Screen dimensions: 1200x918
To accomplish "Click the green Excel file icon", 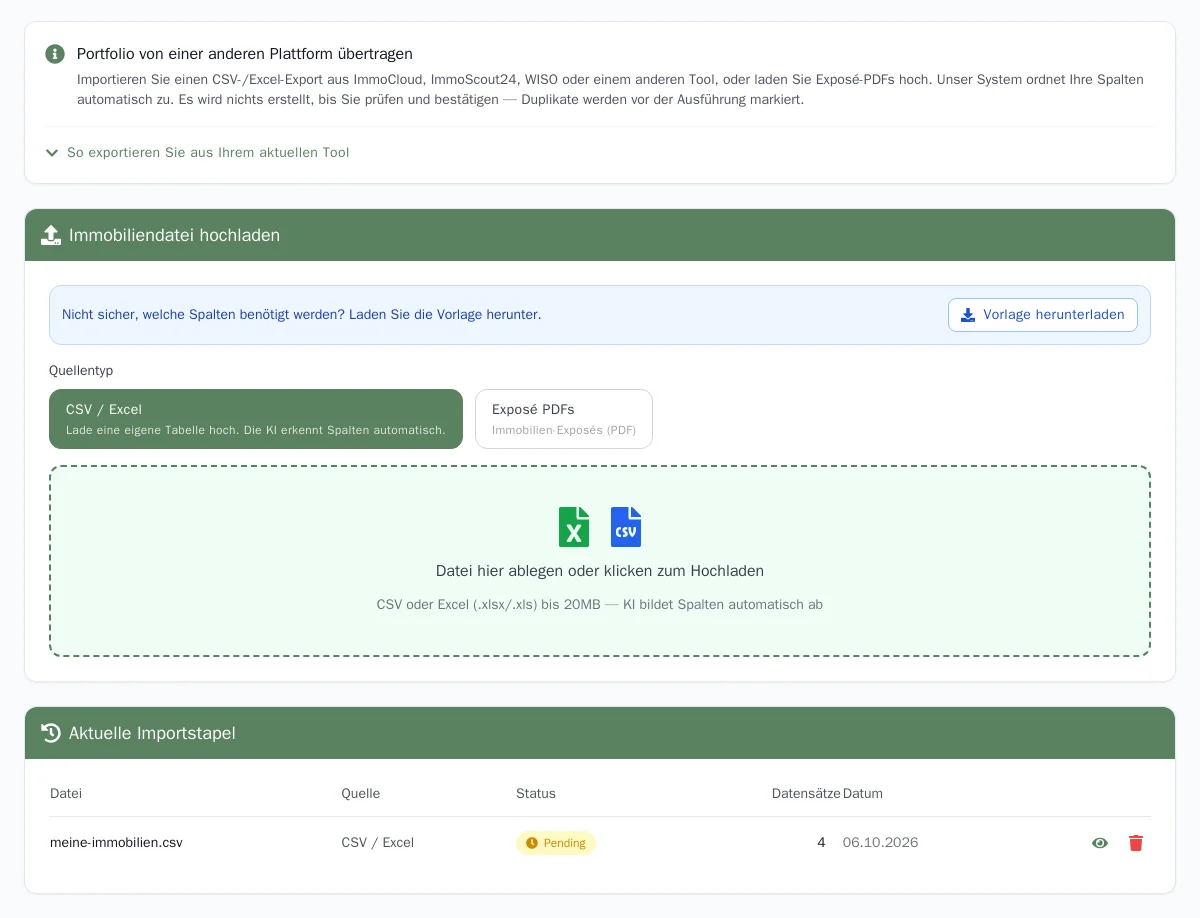I will tap(574, 527).
